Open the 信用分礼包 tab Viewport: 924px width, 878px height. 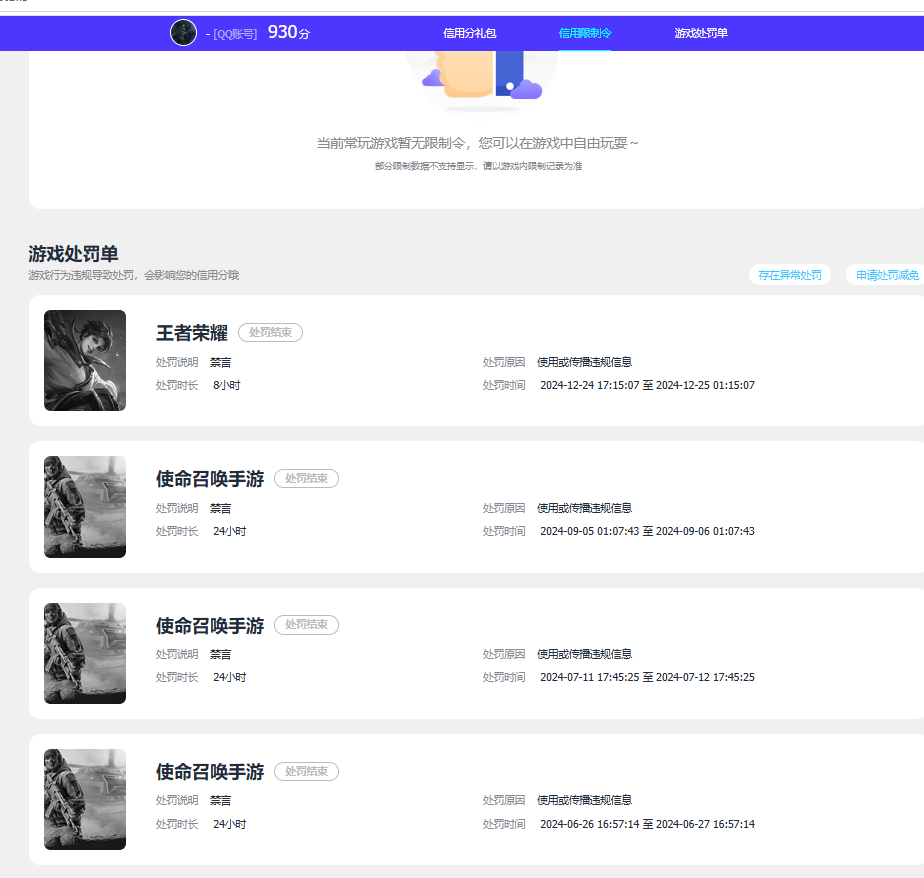point(470,33)
